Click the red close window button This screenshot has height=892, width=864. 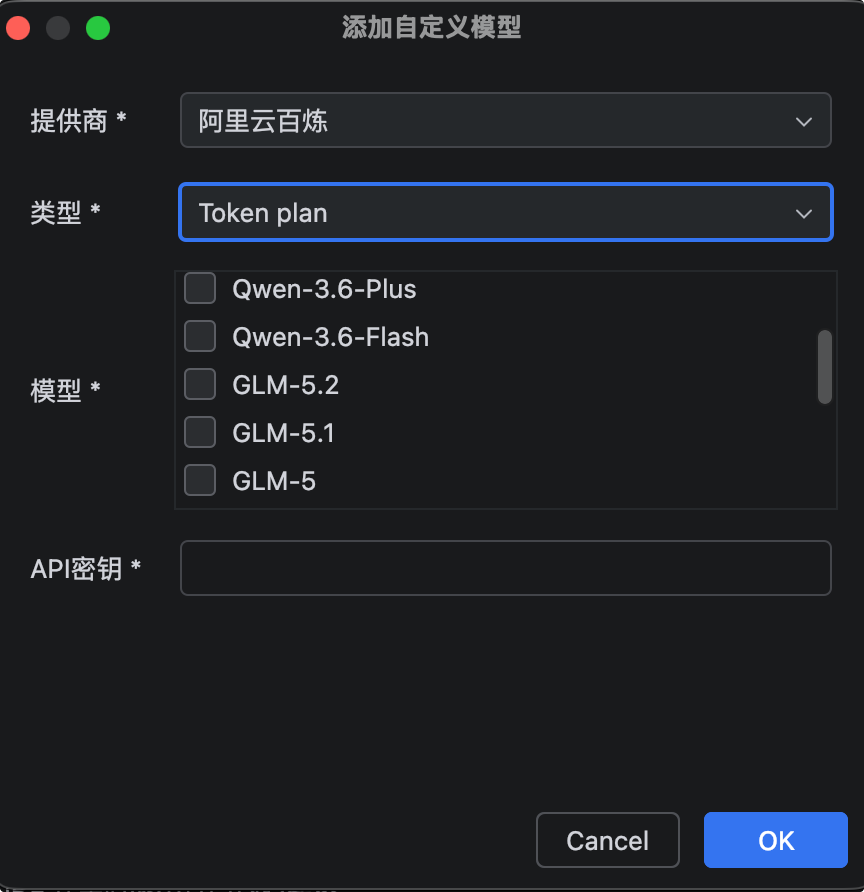coord(18,28)
